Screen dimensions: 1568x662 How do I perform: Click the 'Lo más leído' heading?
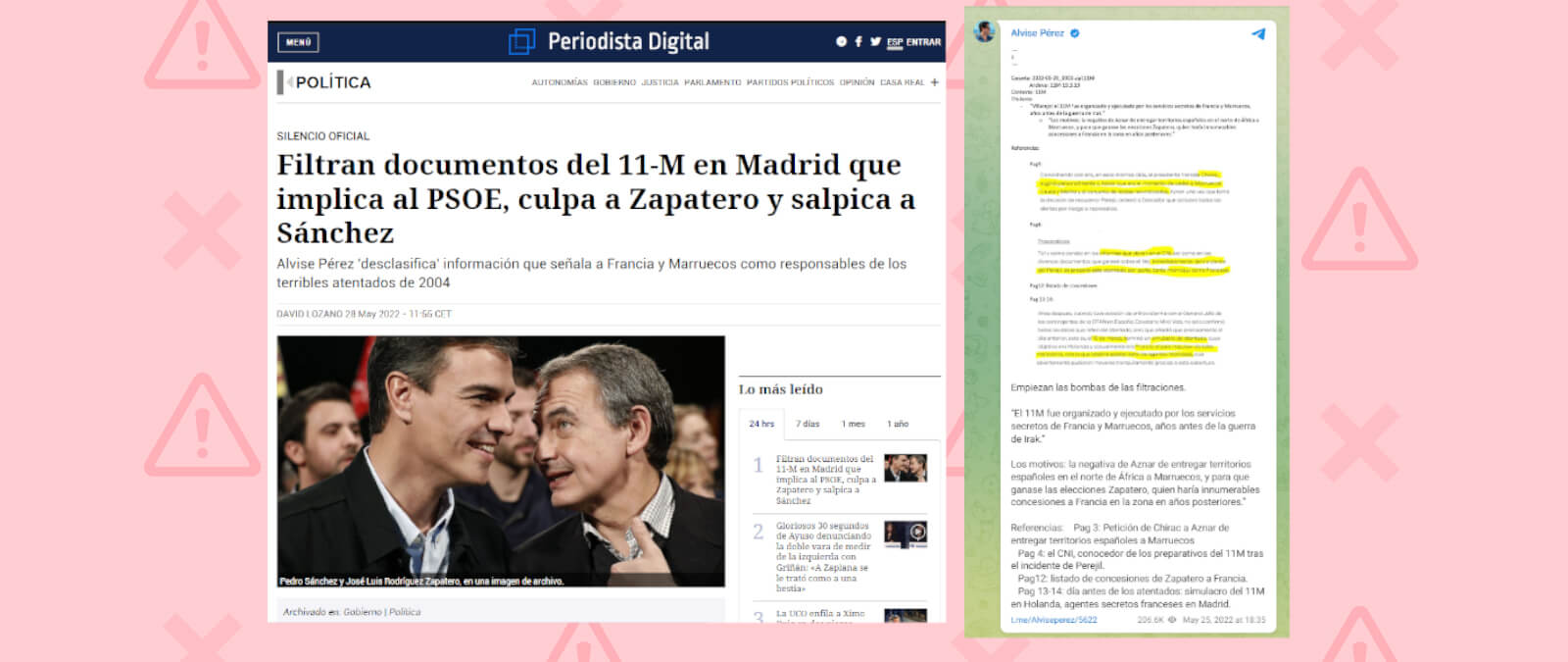point(781,389)
